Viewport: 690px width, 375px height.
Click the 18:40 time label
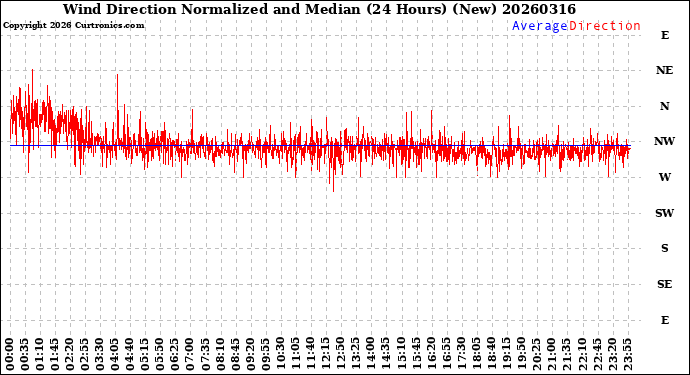pyautogui.click(x=492, y=354)
